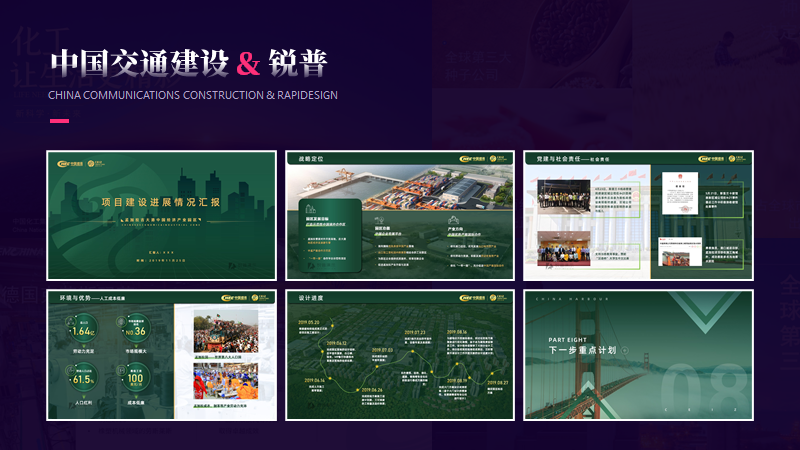Click the crowd photo on the 环境与优势 slide
This screenshot has height=450, width=800.
(x=226, y=331)
